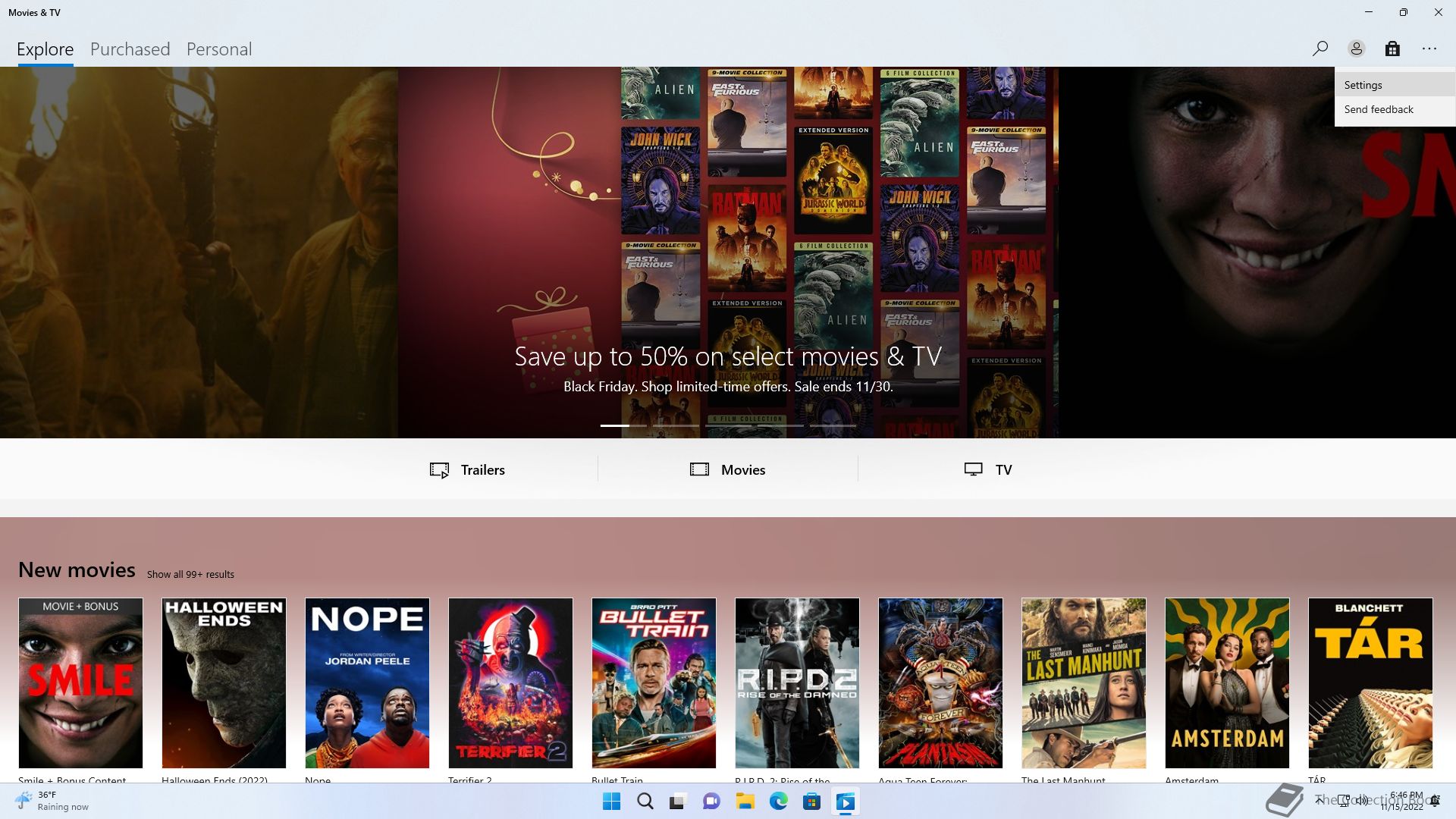Open the Terrifier 2 movie poster
The width and height of the screenshot is (1456, 819).
point(510,682)
